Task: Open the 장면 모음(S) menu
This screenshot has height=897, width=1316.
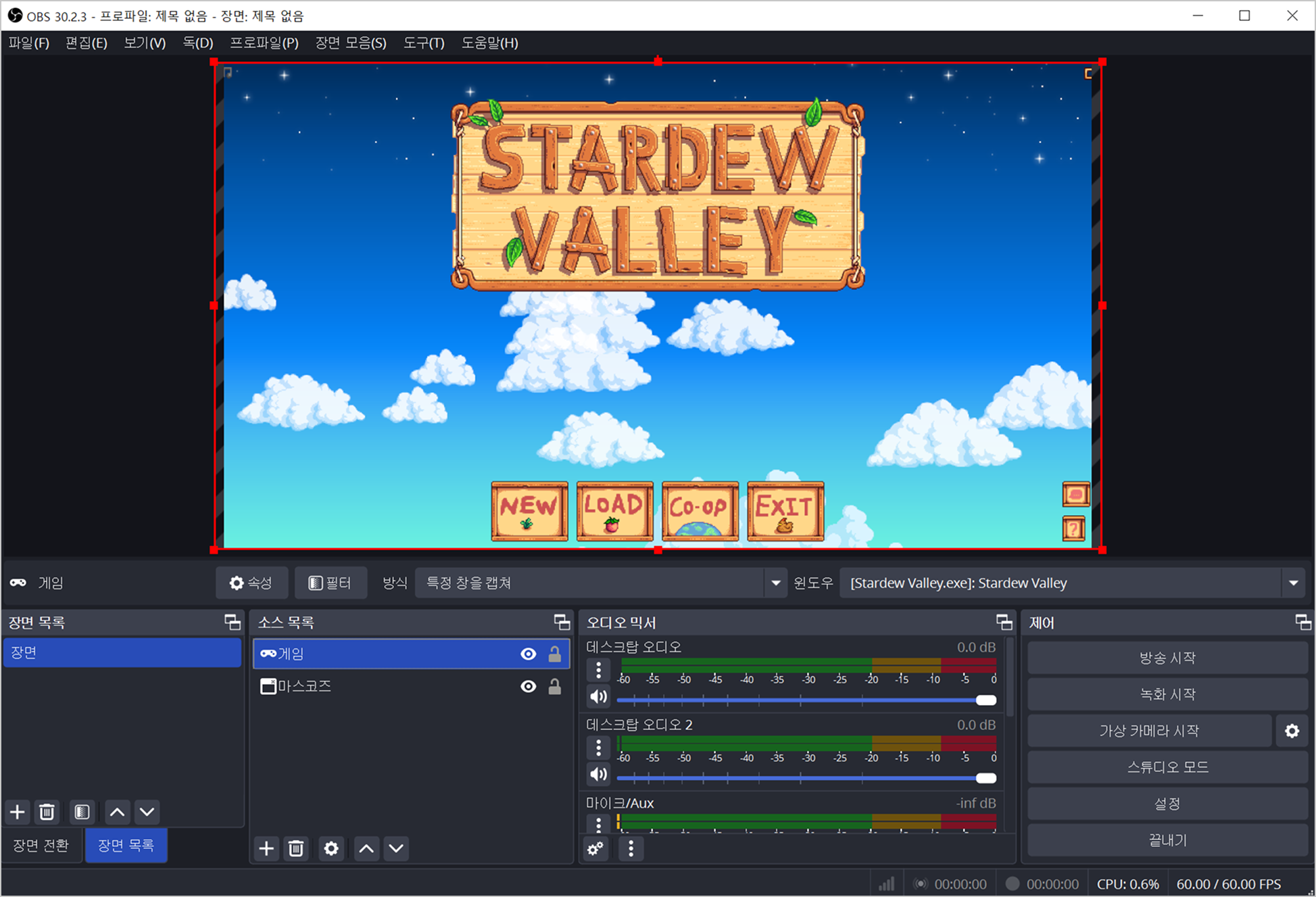Action: 351,43
